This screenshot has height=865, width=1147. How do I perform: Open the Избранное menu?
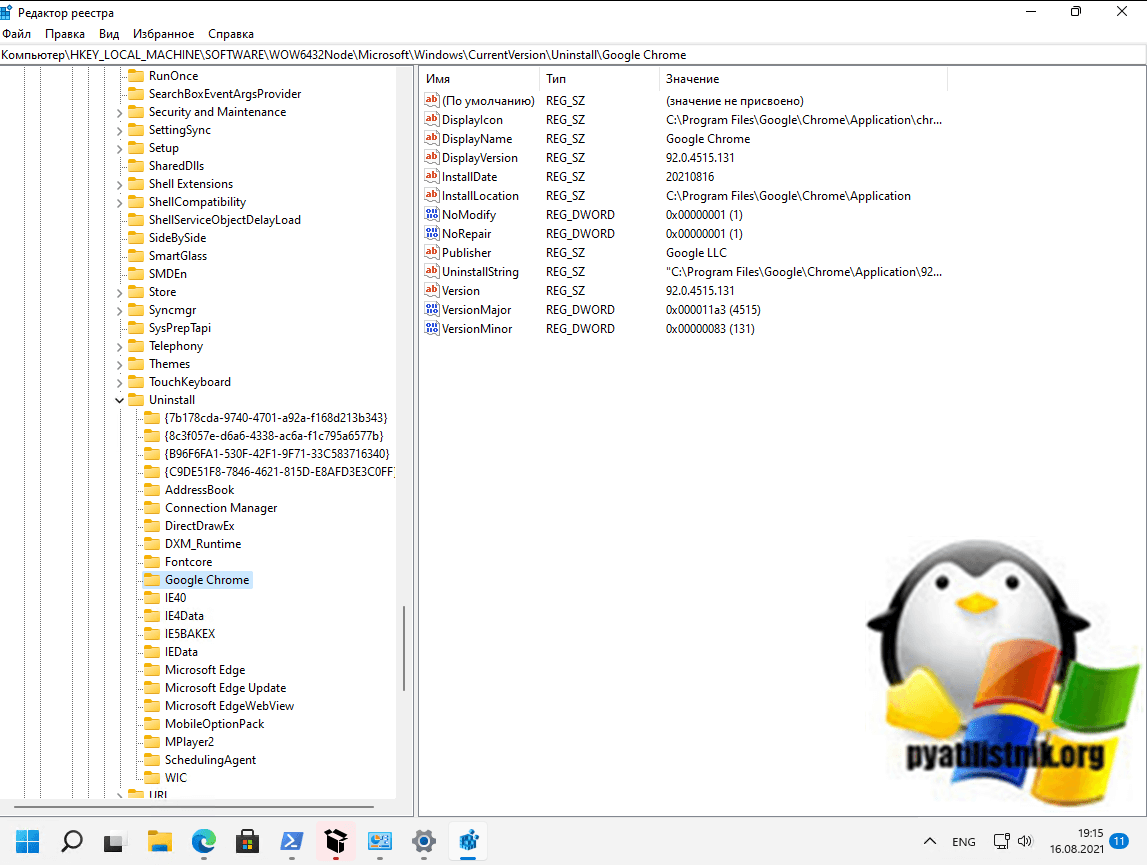pos(172,34)
